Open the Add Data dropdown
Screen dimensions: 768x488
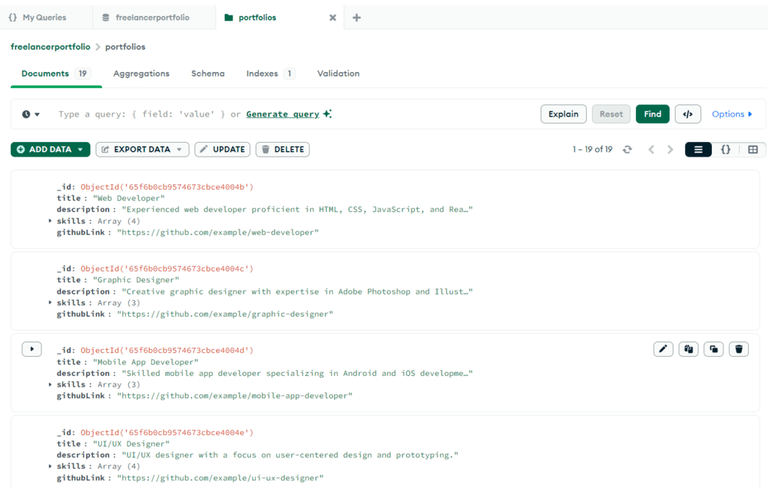[x=50, y=150]
